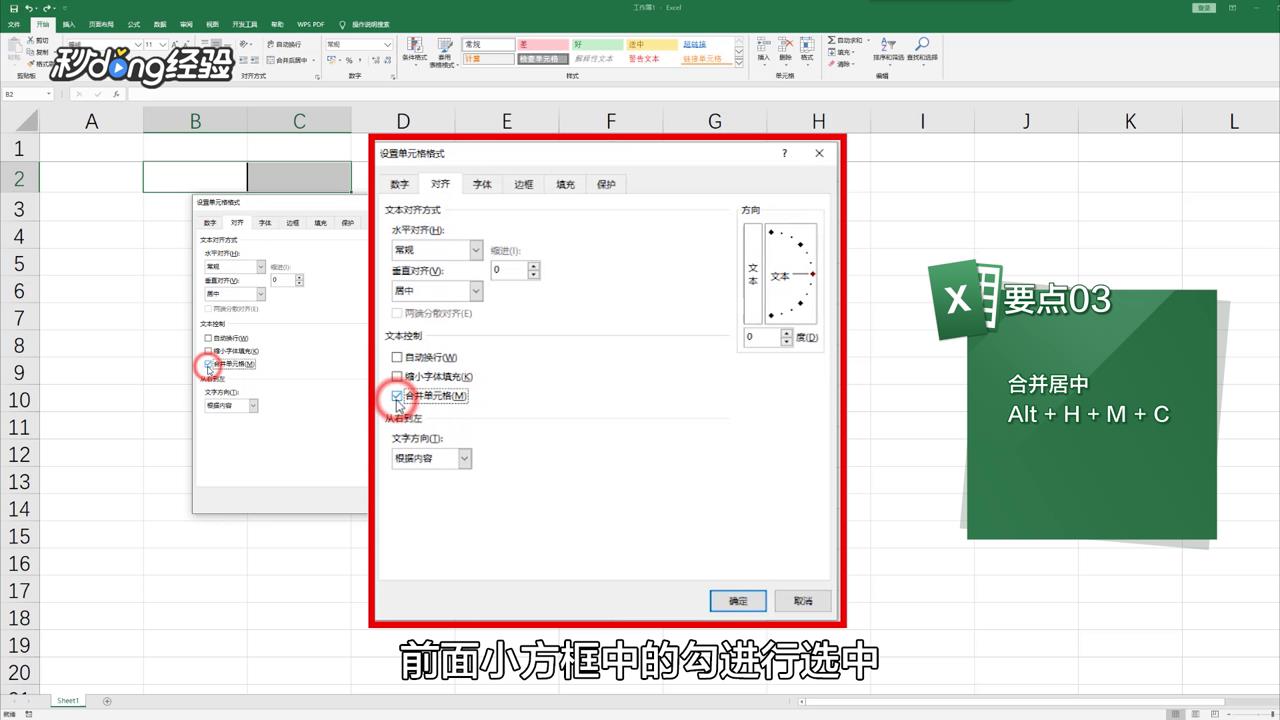Click the 取消 (Cancel) button
The height and width of the screenshot is (720, 1280).
(803, 601)
